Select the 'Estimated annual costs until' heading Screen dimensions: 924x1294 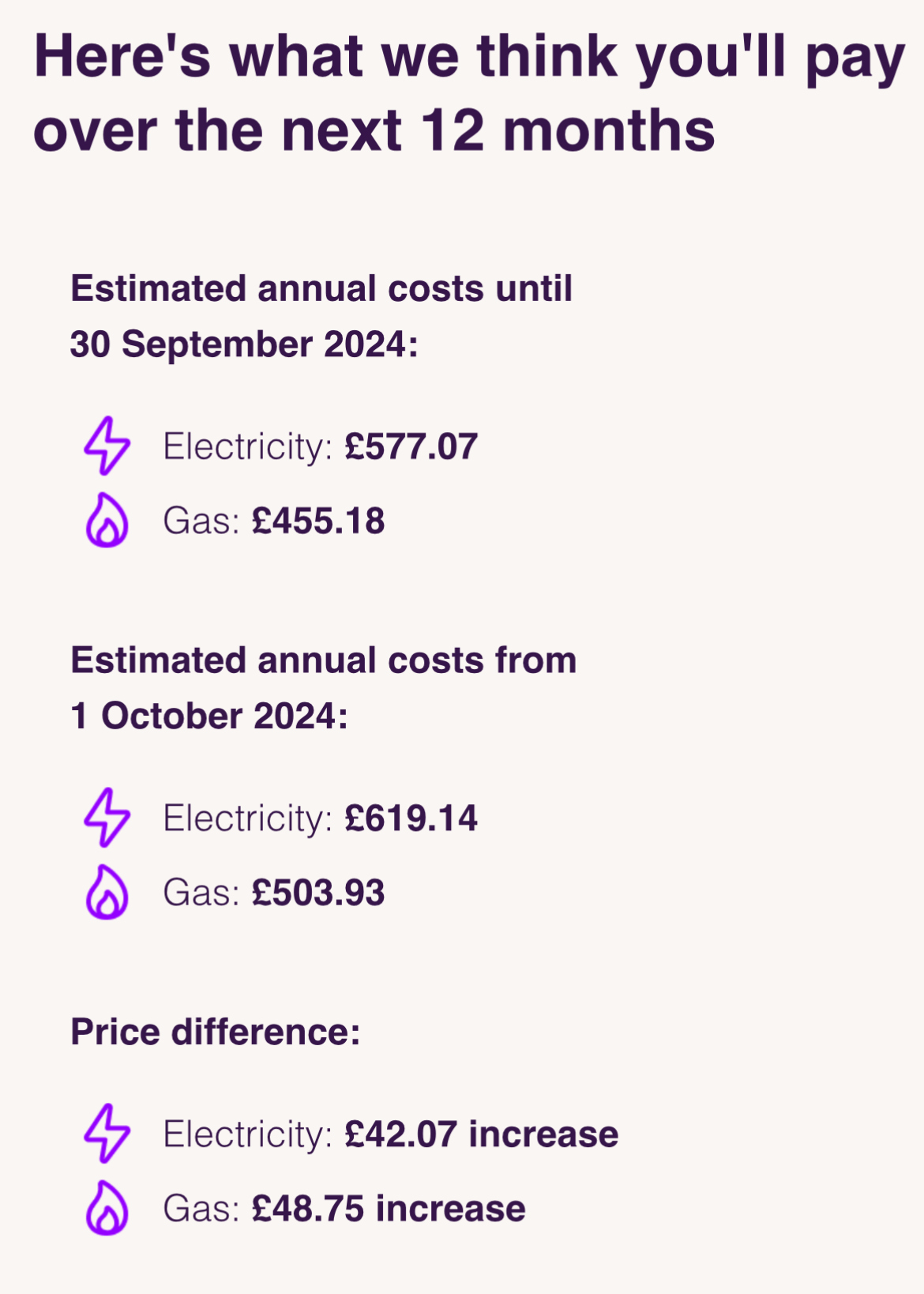pyautogui.click(x=321, y=289)
